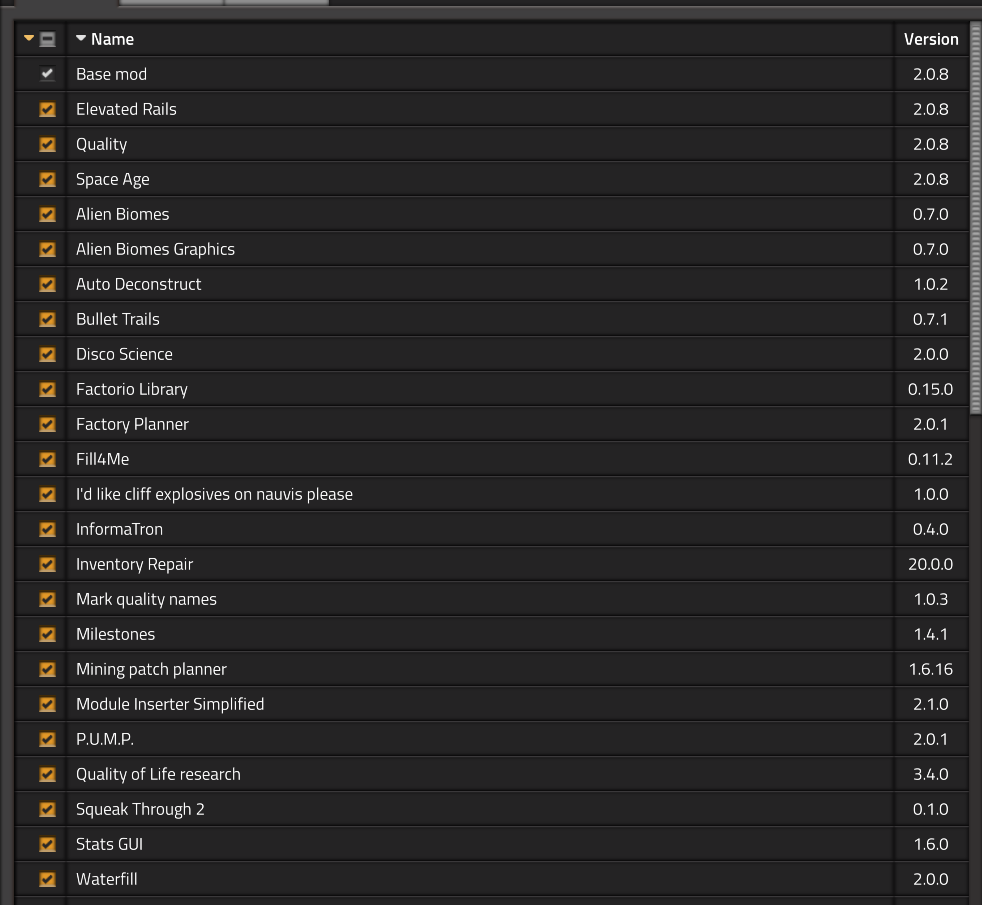Click version 0.15.0 of Factorio Library
The image size is (982, 905).
(931, 390)
